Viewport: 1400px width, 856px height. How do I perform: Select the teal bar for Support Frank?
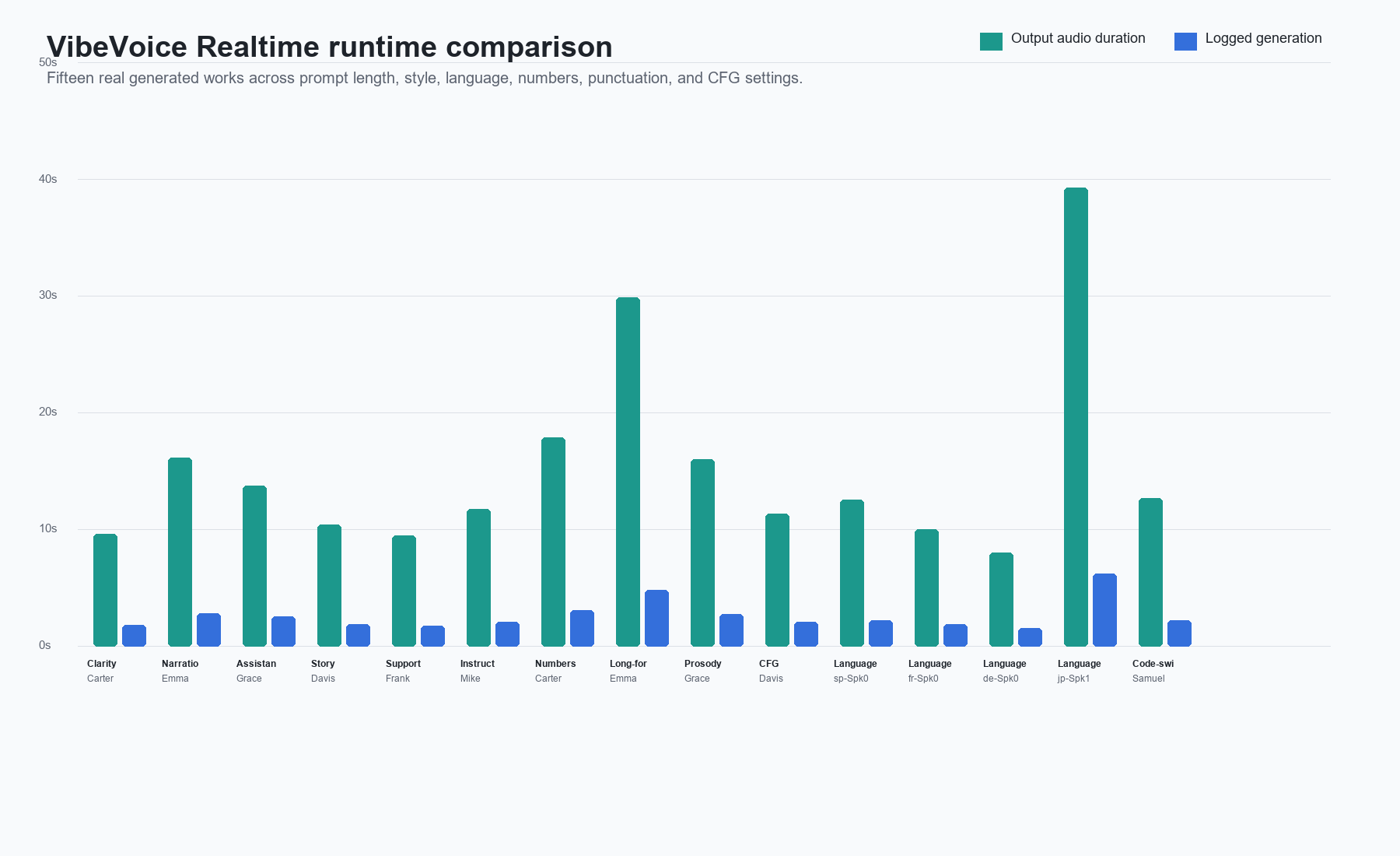tap(404, 591)
